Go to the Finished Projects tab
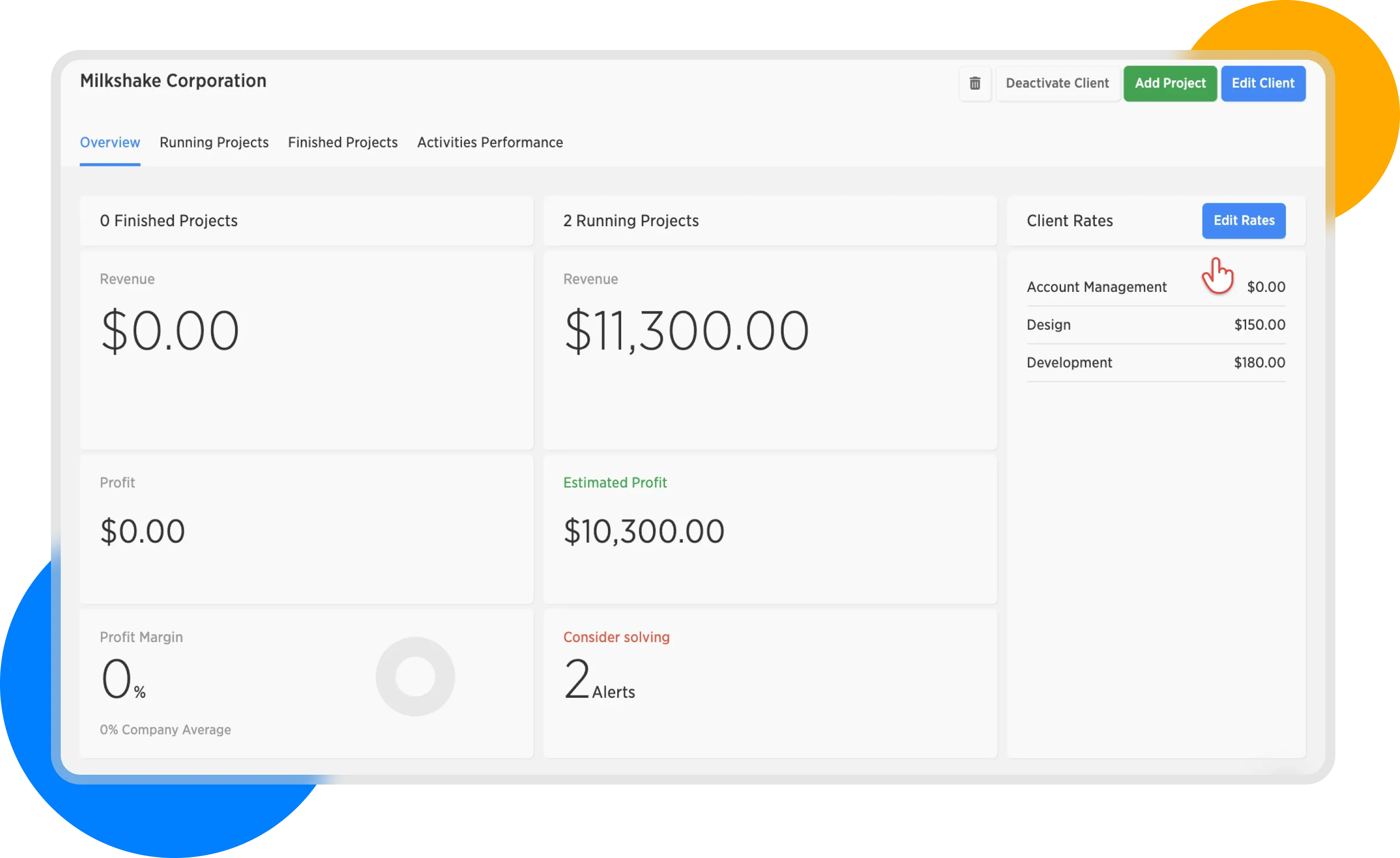The height and width of the screenshot is (858, 1400). click(342, 143)
